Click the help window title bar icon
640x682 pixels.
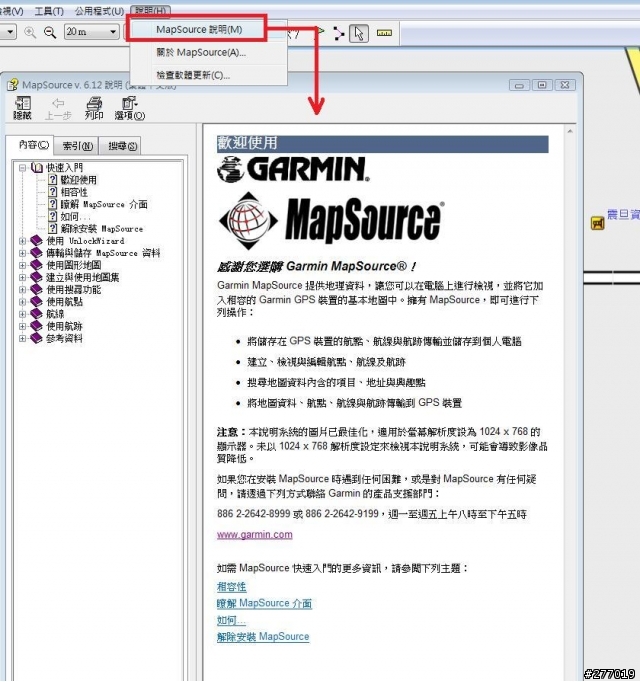[13, 84]
